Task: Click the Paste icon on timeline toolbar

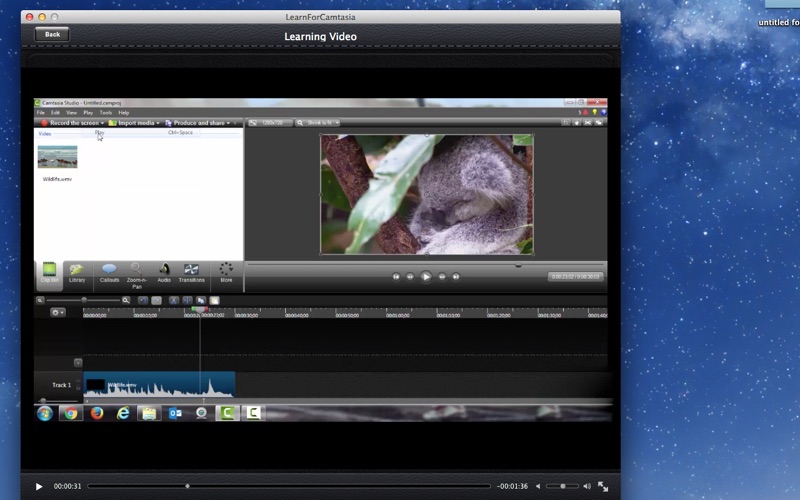Action: (x=215, y=301)
